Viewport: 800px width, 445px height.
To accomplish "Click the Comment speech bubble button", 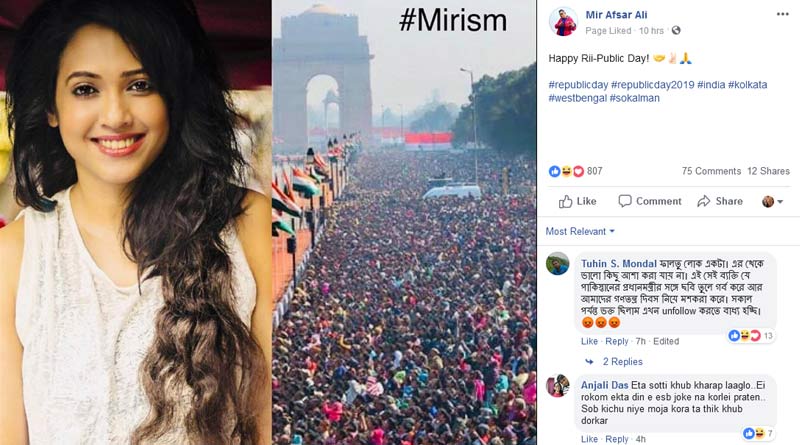I will pos(649,201).
